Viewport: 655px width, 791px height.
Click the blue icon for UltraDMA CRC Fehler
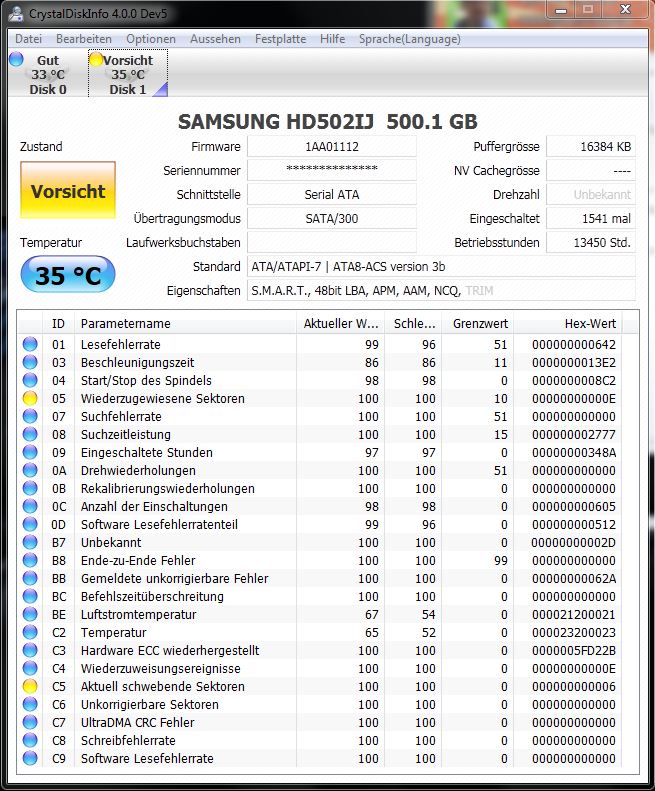(30, 722)
